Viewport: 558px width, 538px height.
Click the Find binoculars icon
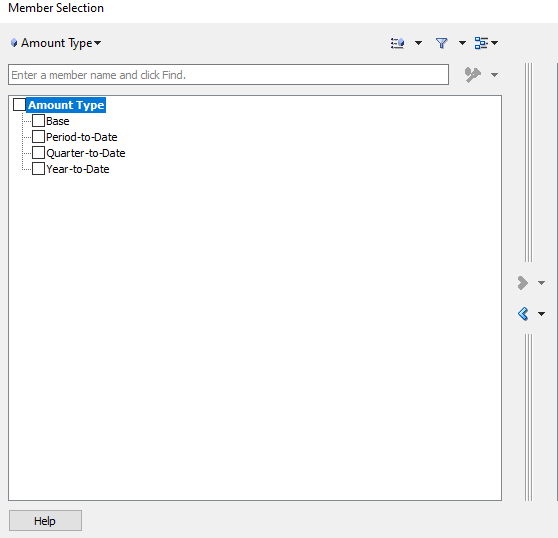click(x=473, y=75)
